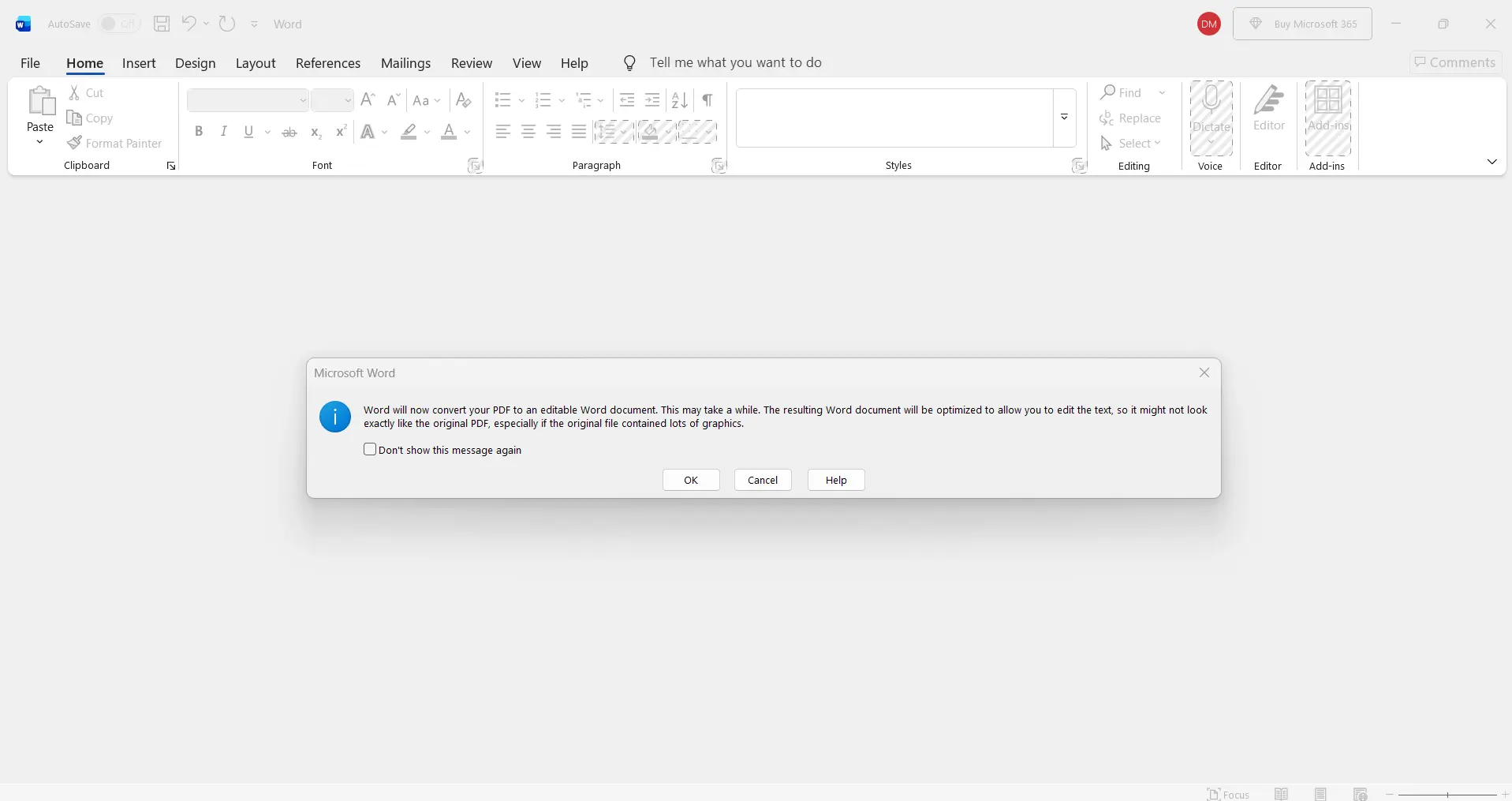Apply Strikethrough formatting
Image resolution: width=1512 pixels, height=801 pixels.
(289, 132)
